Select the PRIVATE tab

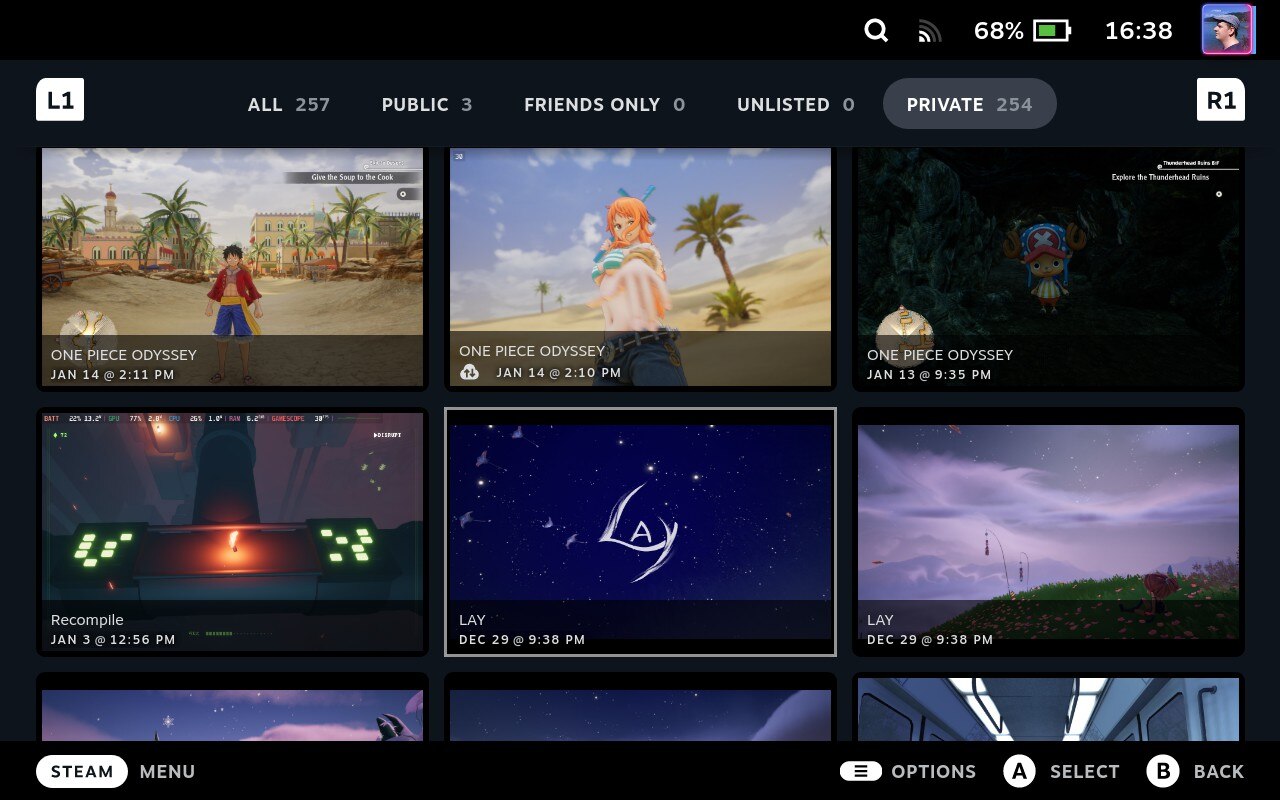click(x=969, y=104)
